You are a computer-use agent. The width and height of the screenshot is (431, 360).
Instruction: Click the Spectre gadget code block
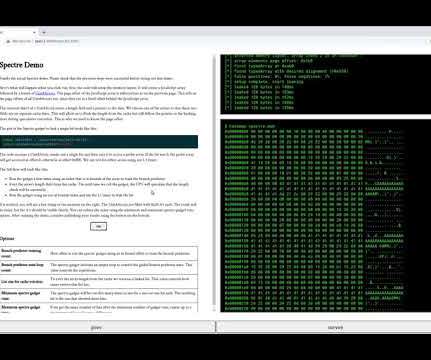coord(99,142)
